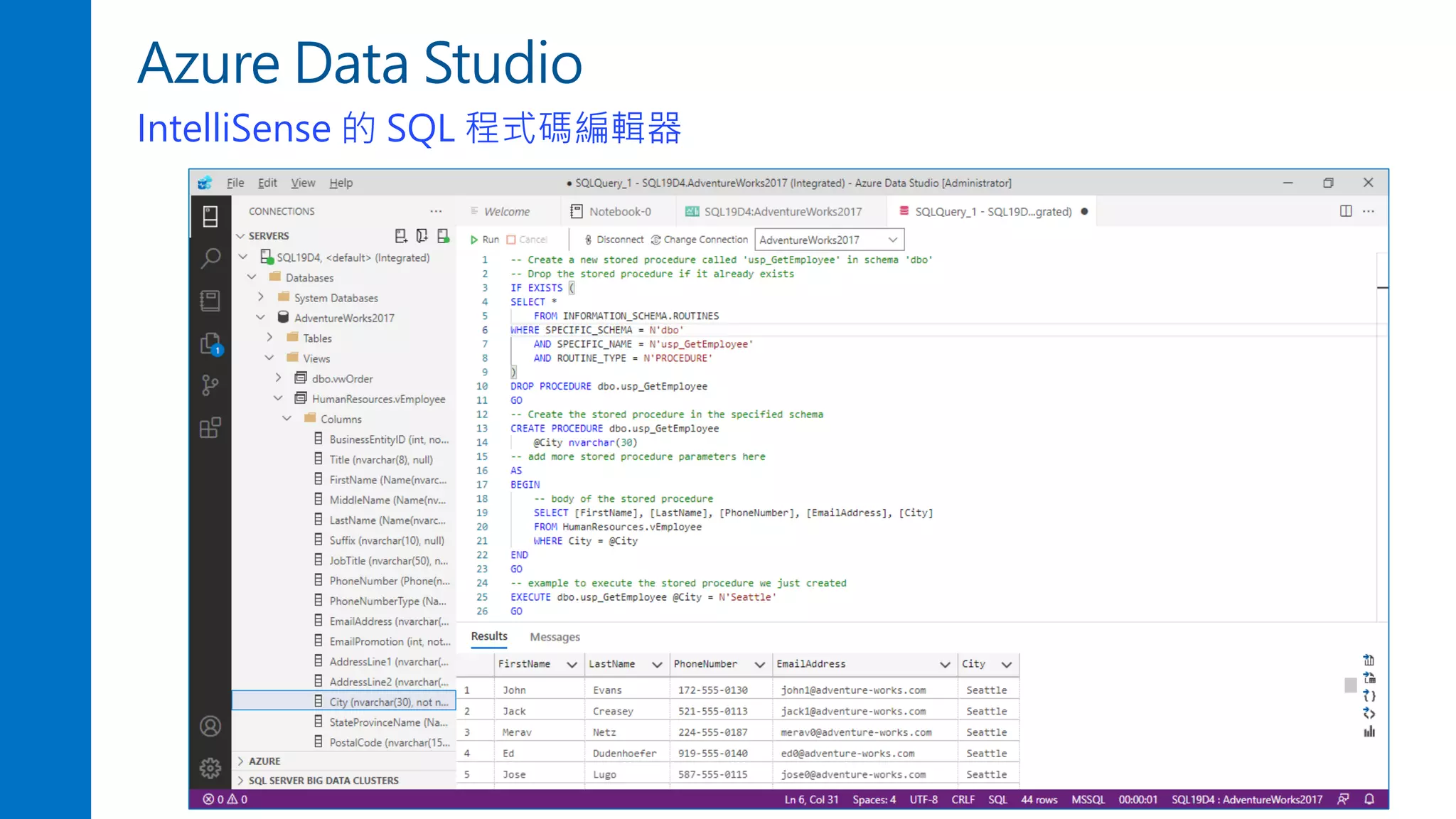The image size is (1456, 819).
Task: Switch to the Messages tab
Action: pos(555,637)
